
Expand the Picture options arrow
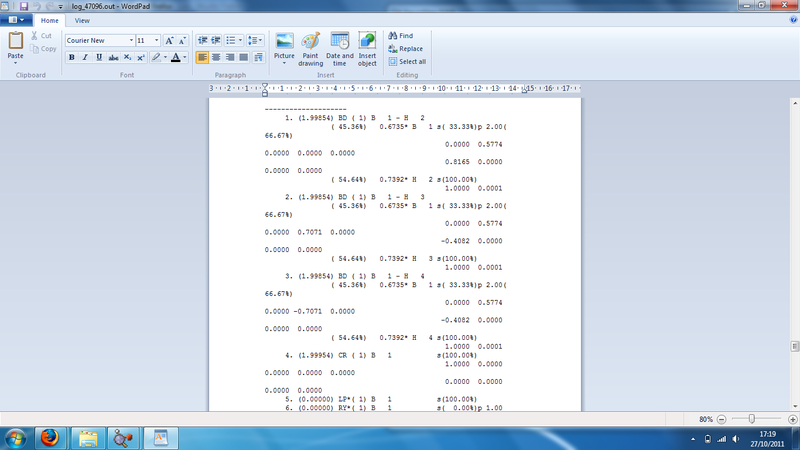pyautogui.click(x=284, y=63)
